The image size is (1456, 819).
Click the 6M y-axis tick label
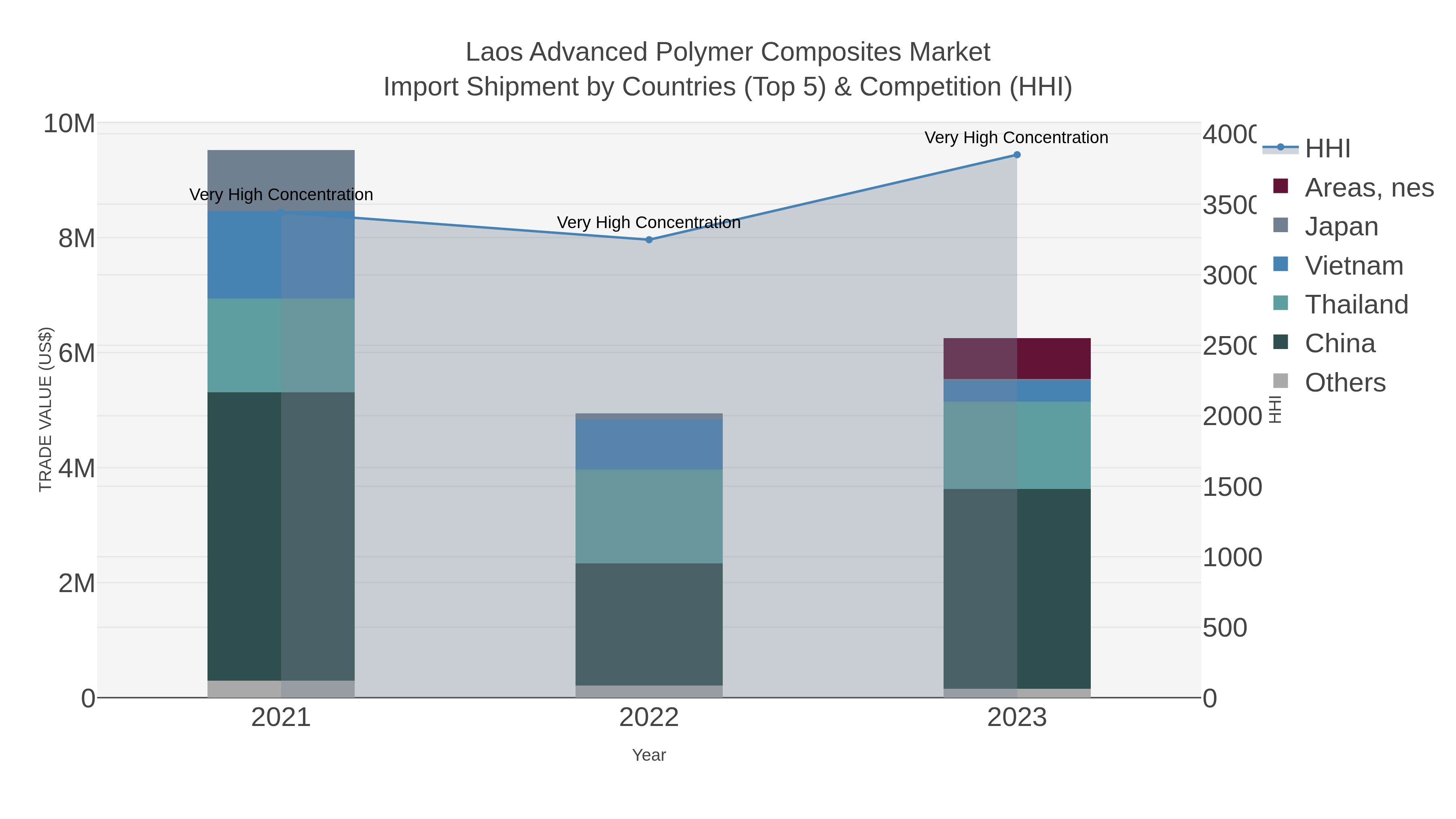(x=76, y=353)
